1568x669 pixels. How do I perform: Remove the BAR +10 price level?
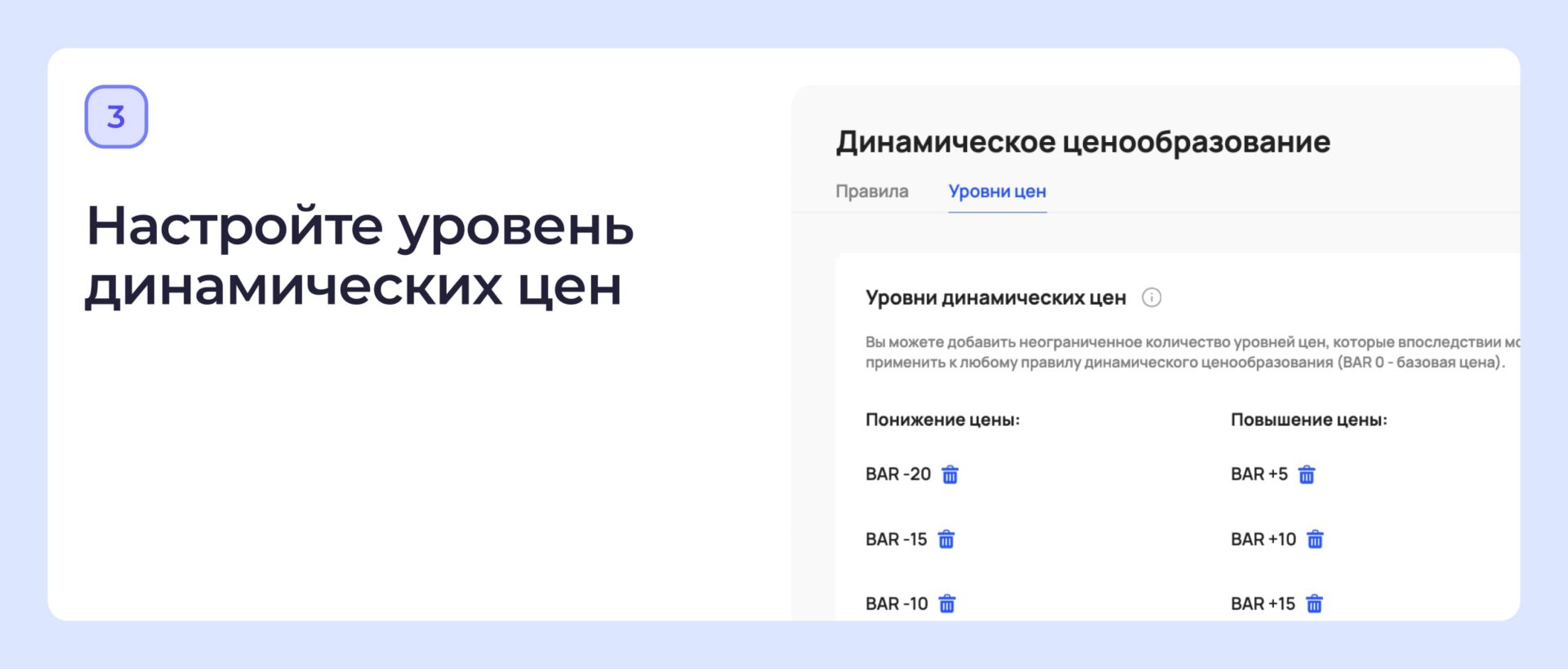point(1315,539)
